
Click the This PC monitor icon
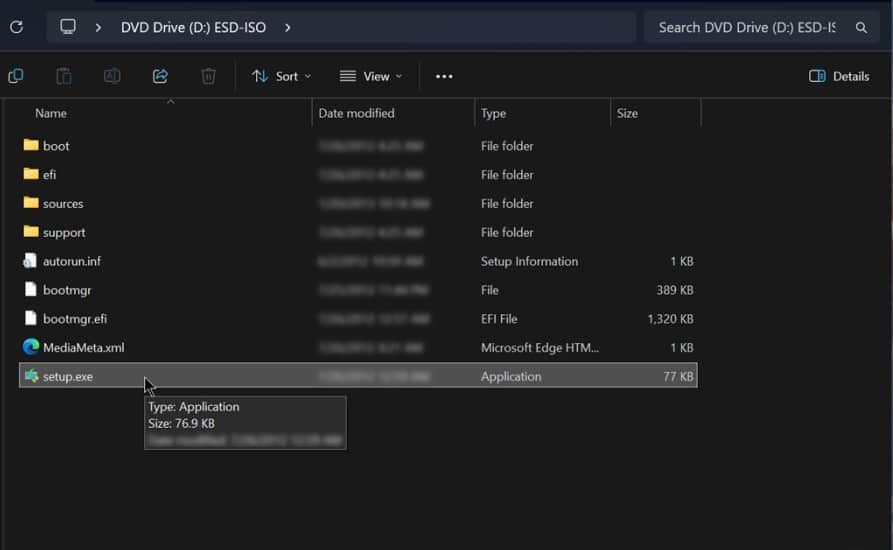[68, 27]
